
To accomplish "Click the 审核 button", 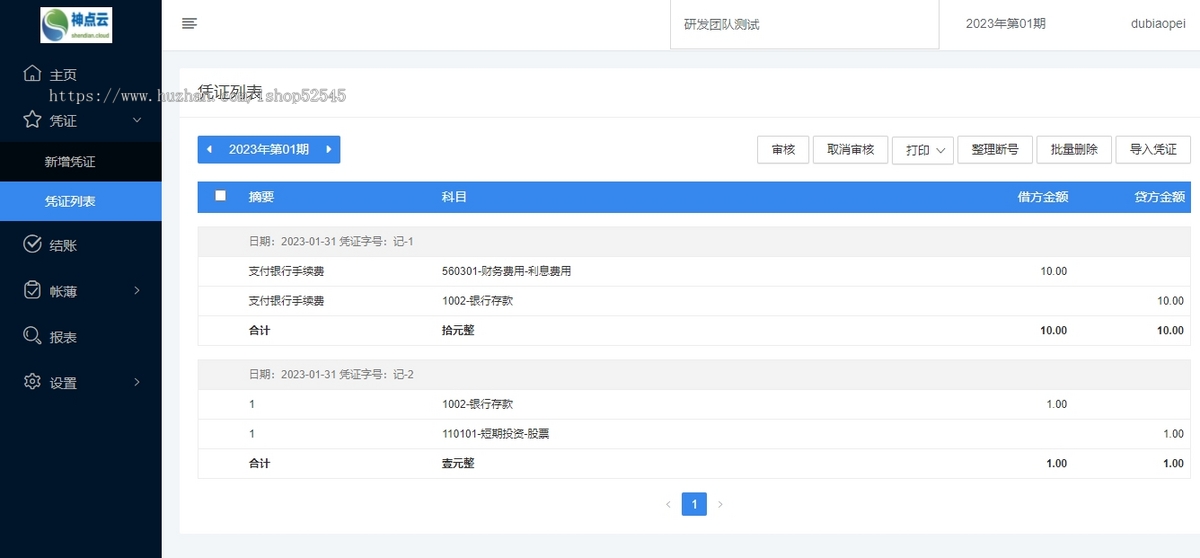I will tap(783, 150).
